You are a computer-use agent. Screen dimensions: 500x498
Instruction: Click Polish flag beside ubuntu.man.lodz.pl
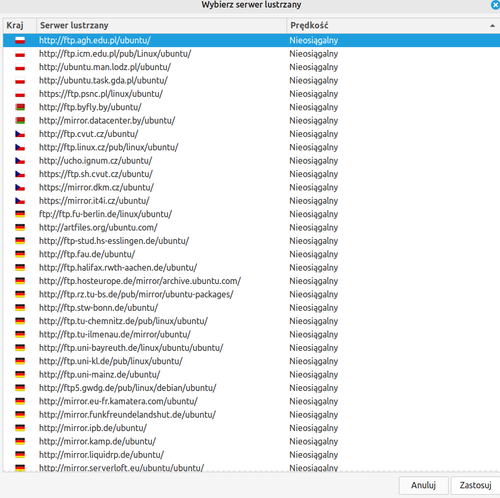click(20, 67)
